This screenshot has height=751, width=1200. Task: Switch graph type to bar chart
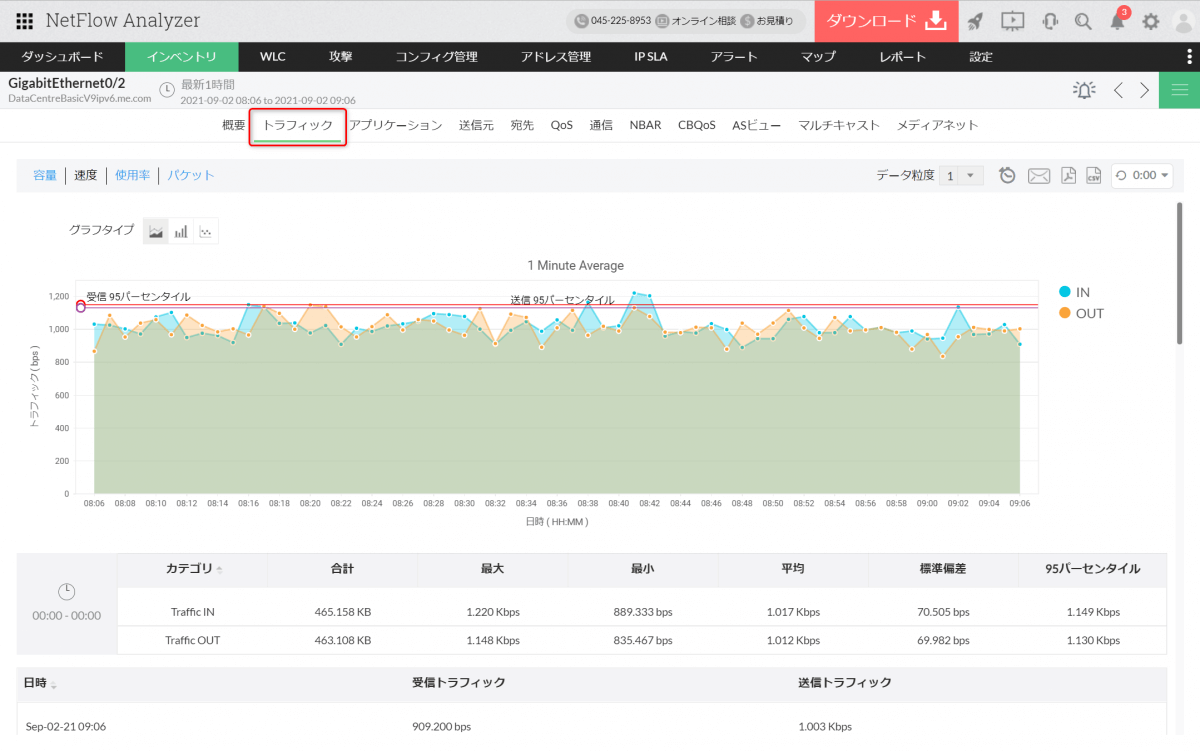[x=181, y=231]
